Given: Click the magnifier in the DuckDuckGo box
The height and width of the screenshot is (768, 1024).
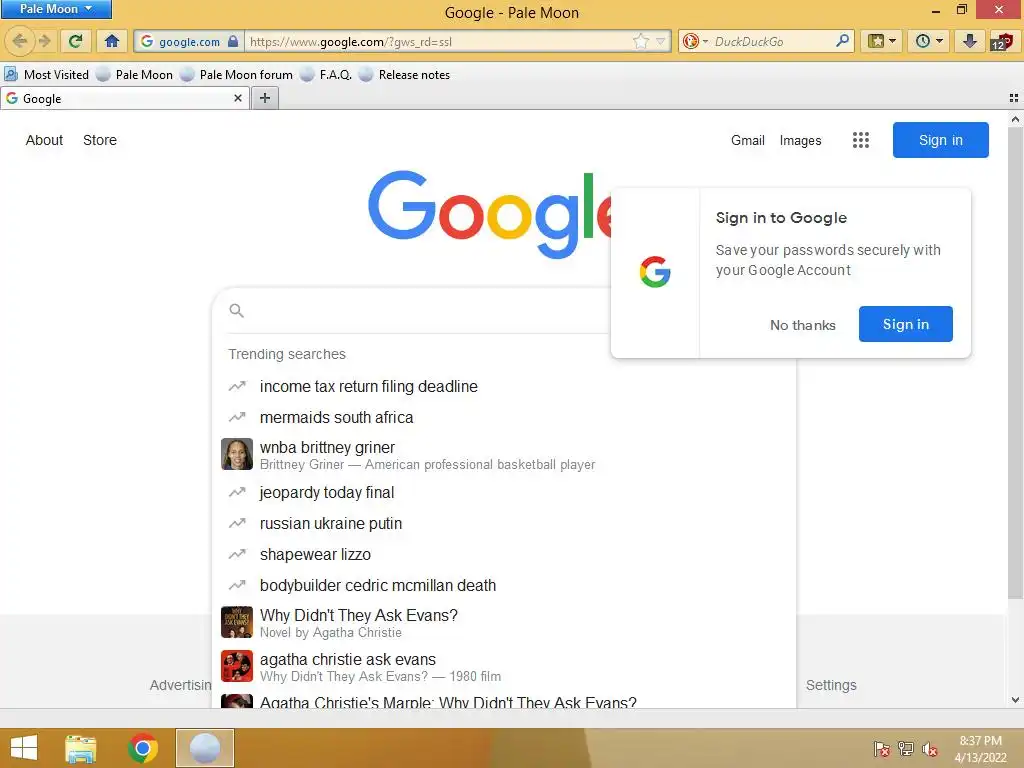Looking at the screenshot, I should (x=842, y=41).
